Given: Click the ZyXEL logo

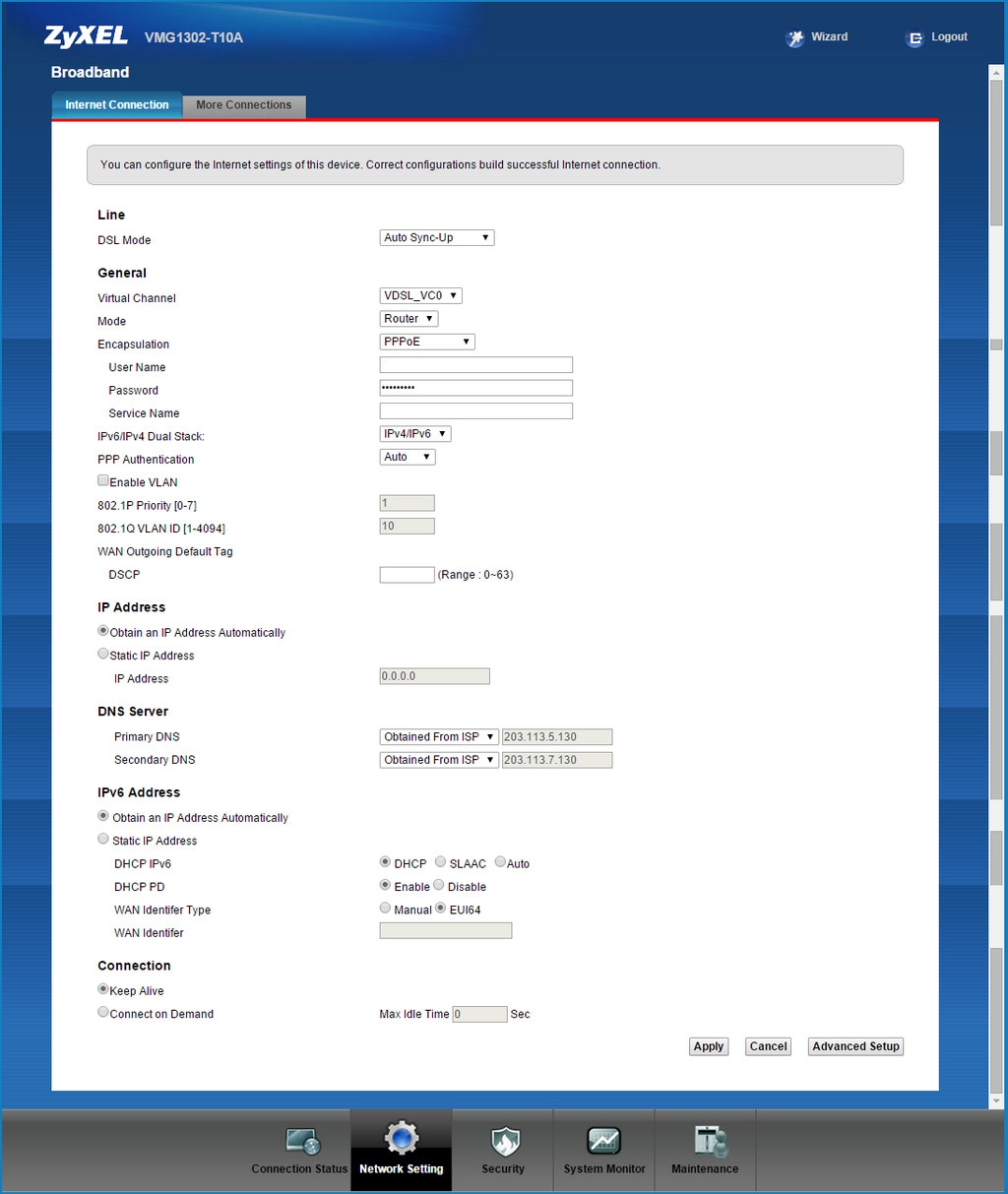Looking at the screenshot, I should coord(86,36).
